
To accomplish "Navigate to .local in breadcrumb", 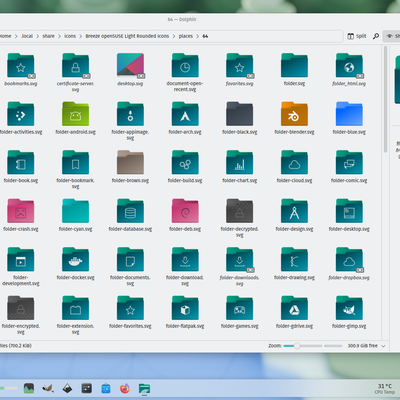I will coord(27,36).
